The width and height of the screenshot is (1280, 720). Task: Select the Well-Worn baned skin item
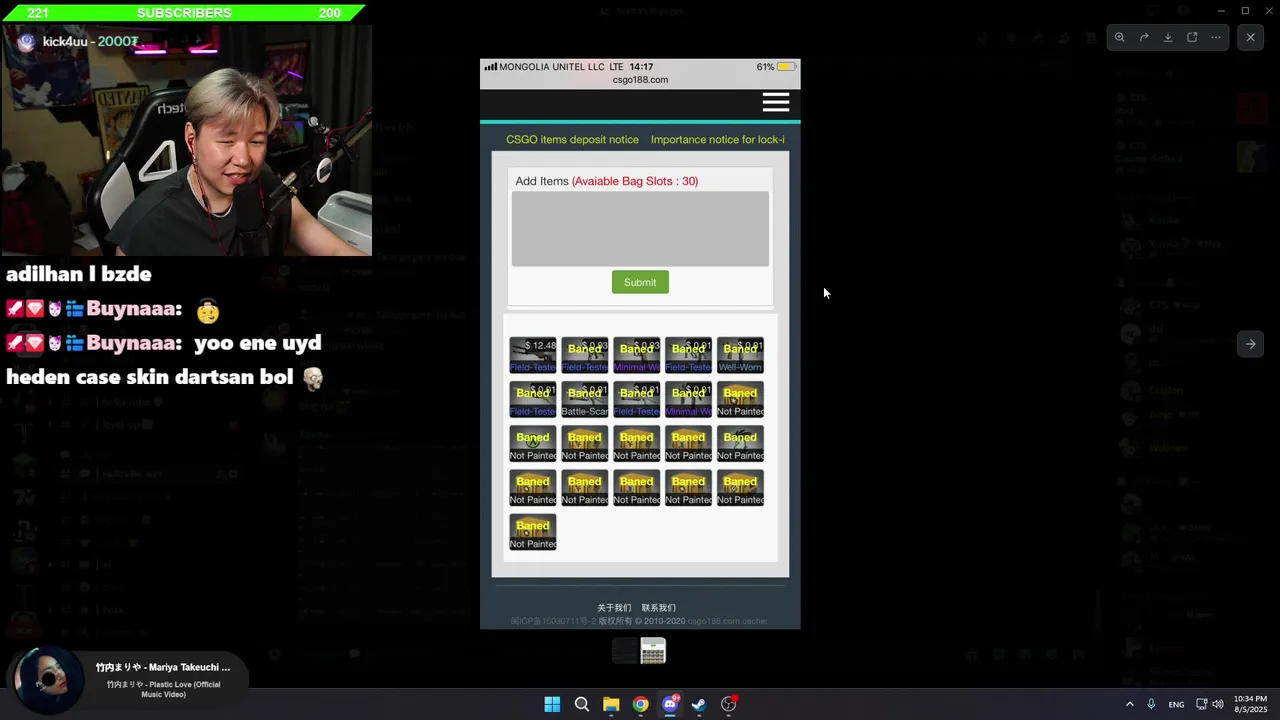(740, 355)
